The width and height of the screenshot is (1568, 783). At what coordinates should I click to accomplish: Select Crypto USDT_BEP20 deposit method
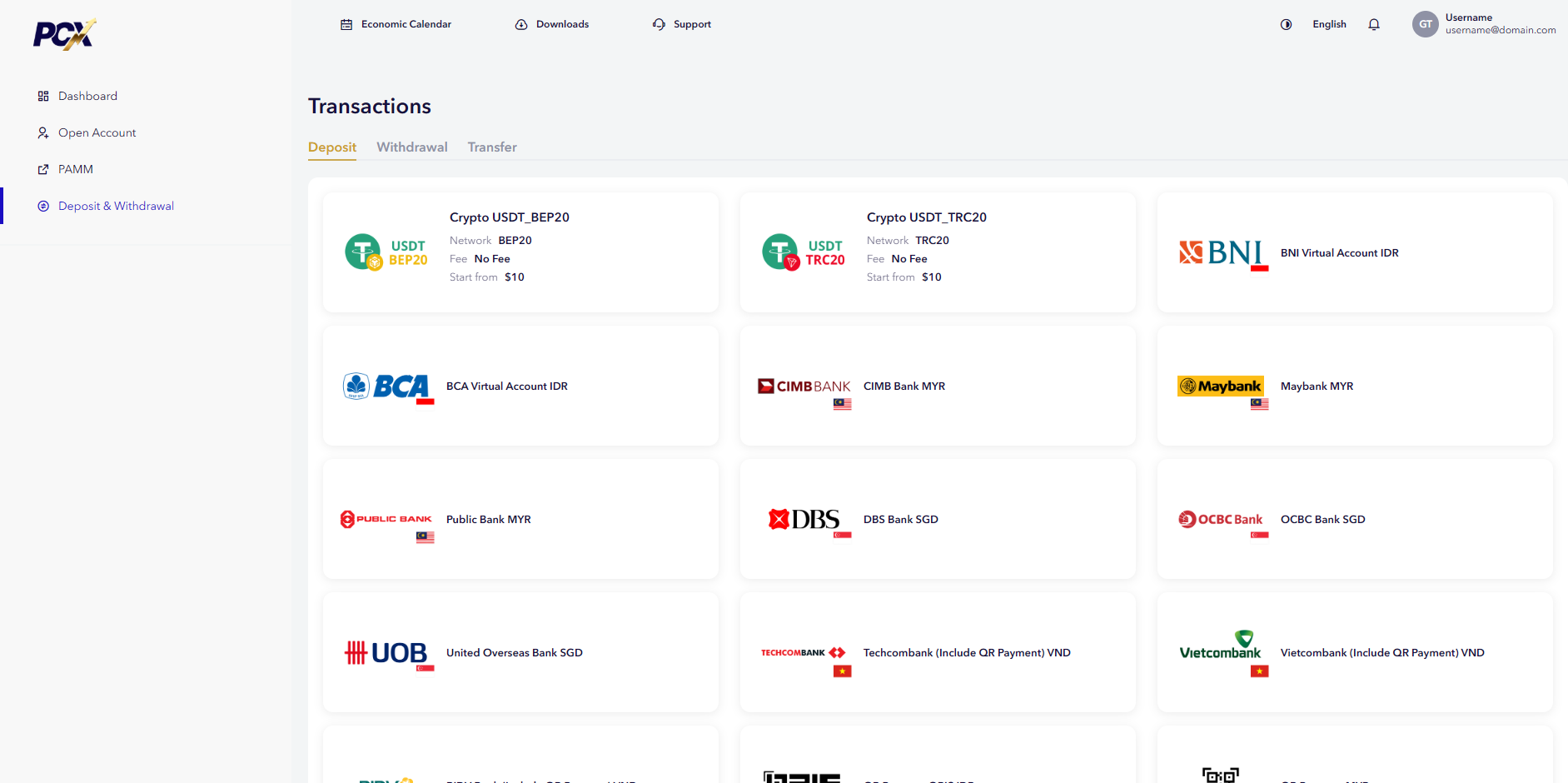click(520, 252)
